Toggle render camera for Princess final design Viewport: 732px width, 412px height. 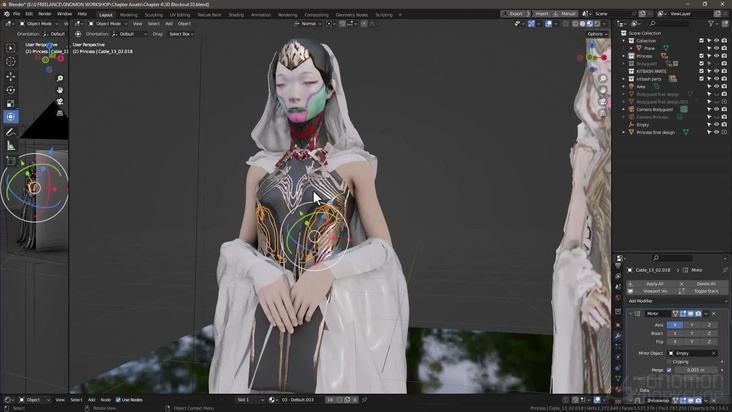coord(724,132)
